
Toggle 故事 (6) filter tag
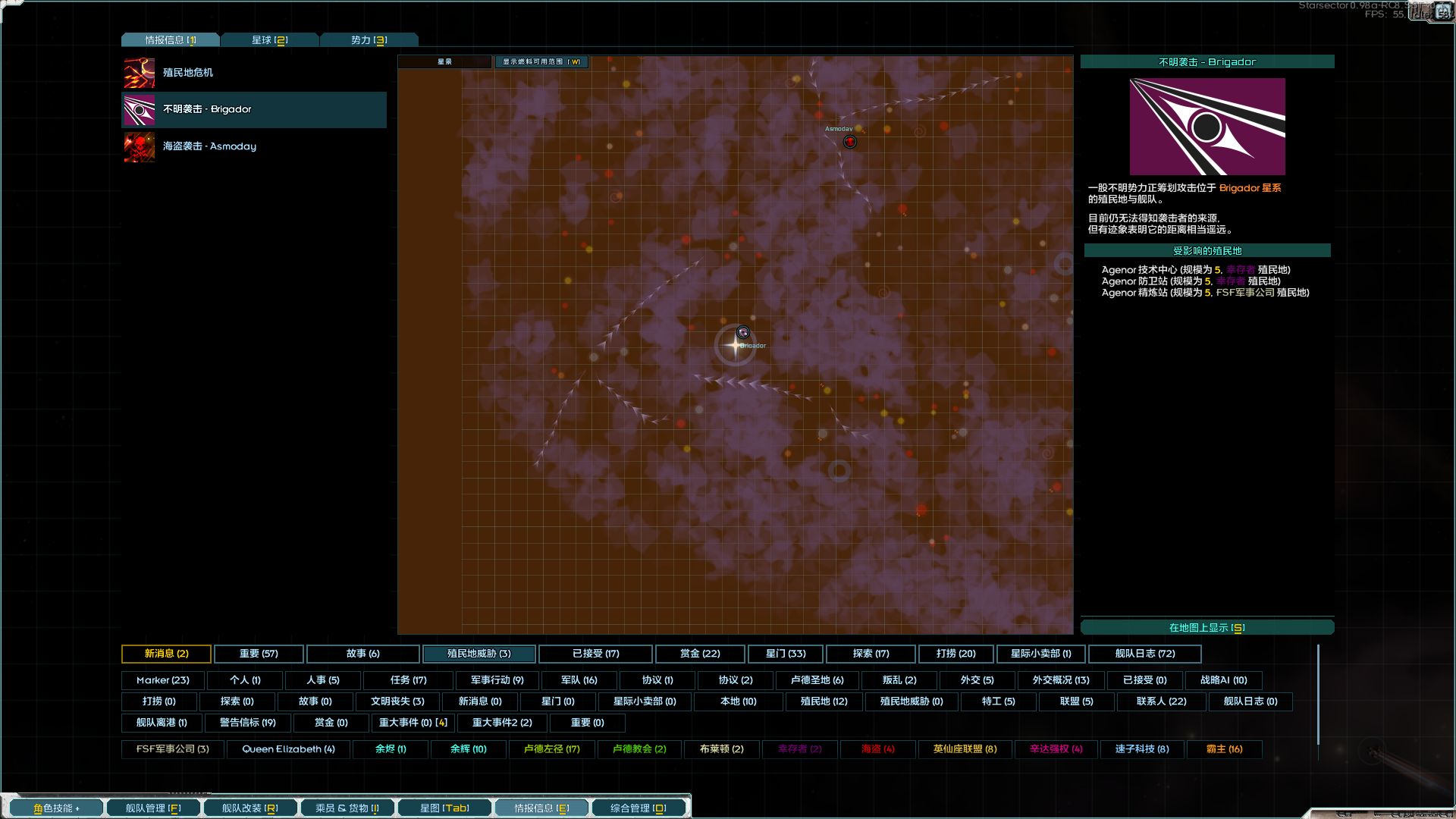(363, 654)
